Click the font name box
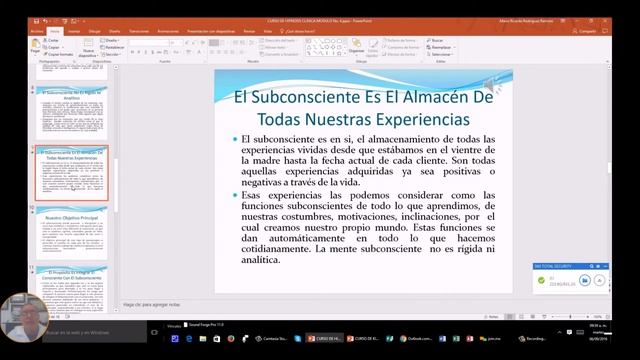Viewport: 640px width, 360px height. (x=149, y=42)
